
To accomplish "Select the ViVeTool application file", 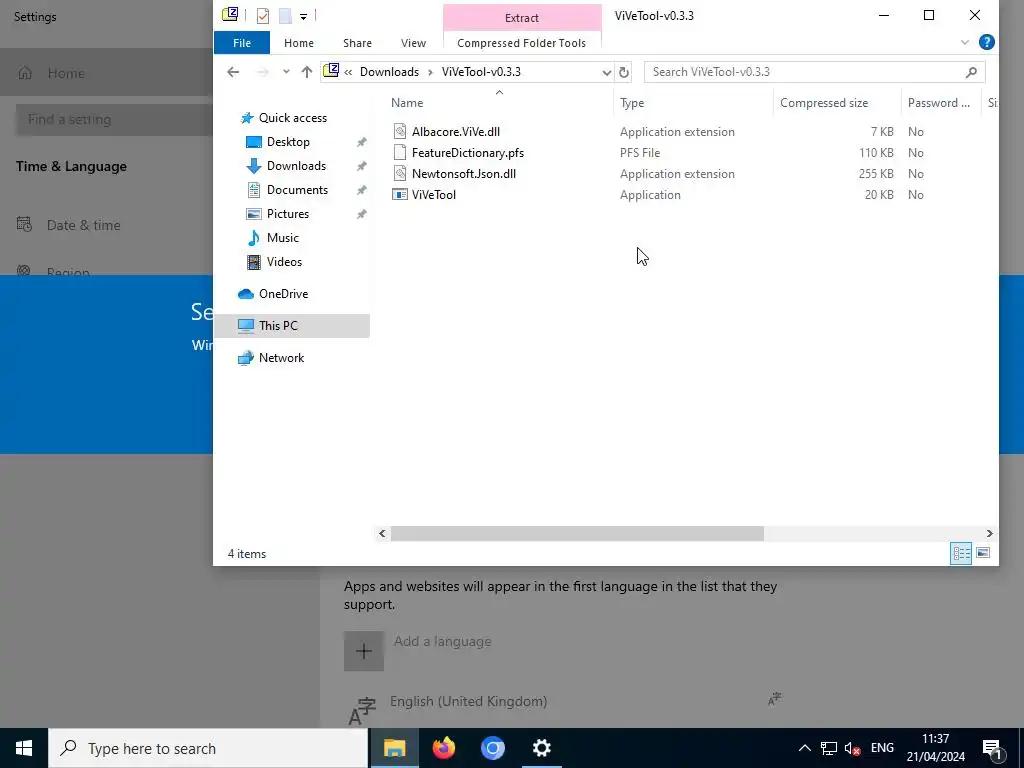I will (x=434, y=195).
